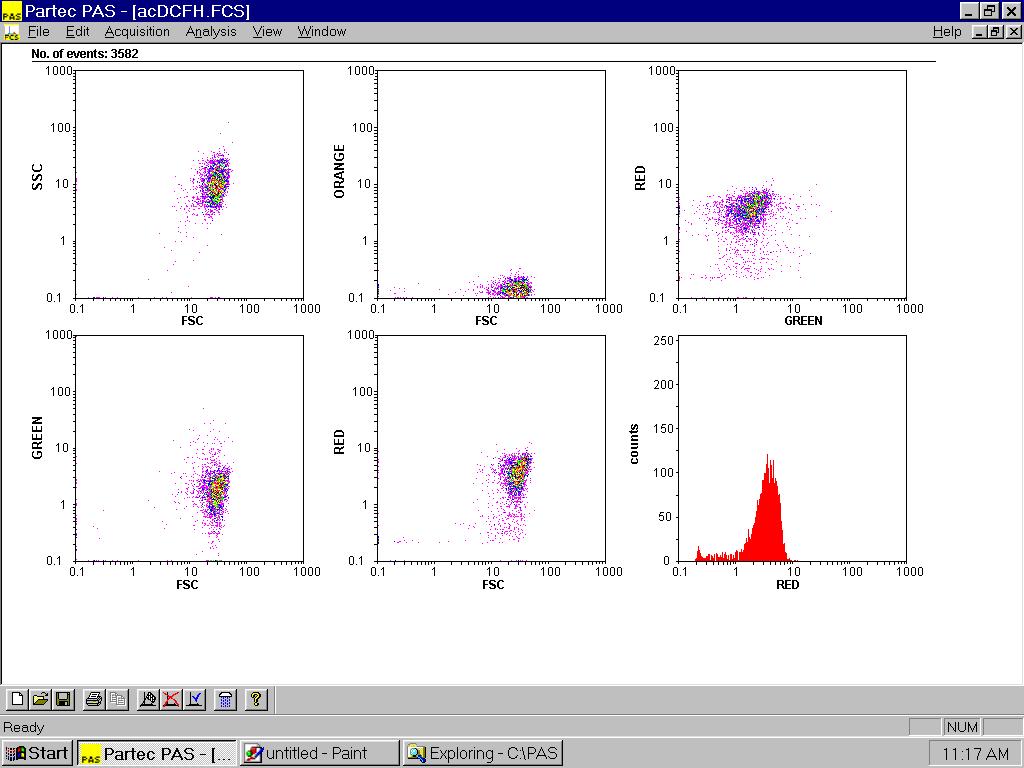This screenshot has height=768, width=1024.
Task: Print plots using the printer icon
Action: pyautogui.click(x=94, y=700)
